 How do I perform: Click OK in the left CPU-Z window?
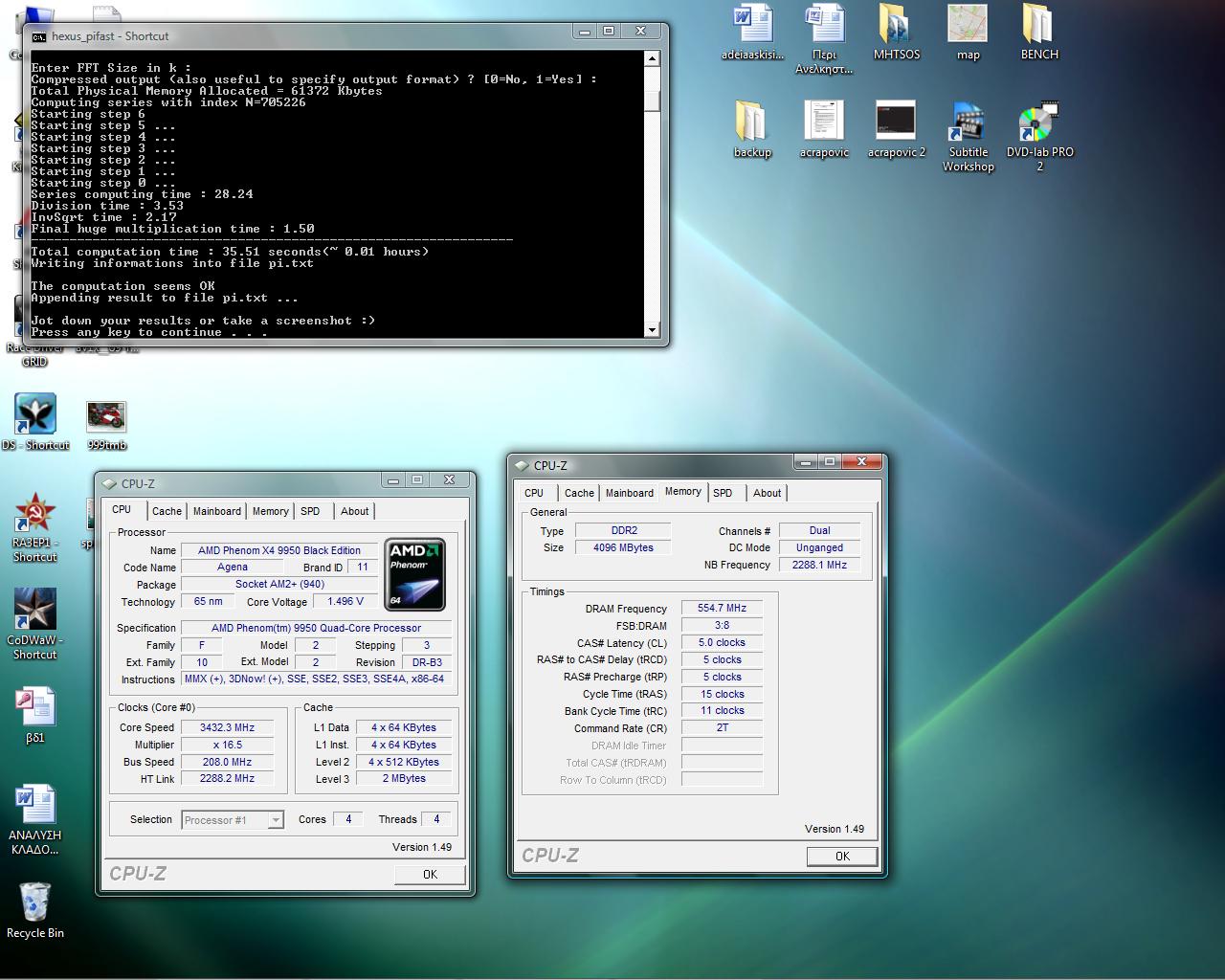430,875
